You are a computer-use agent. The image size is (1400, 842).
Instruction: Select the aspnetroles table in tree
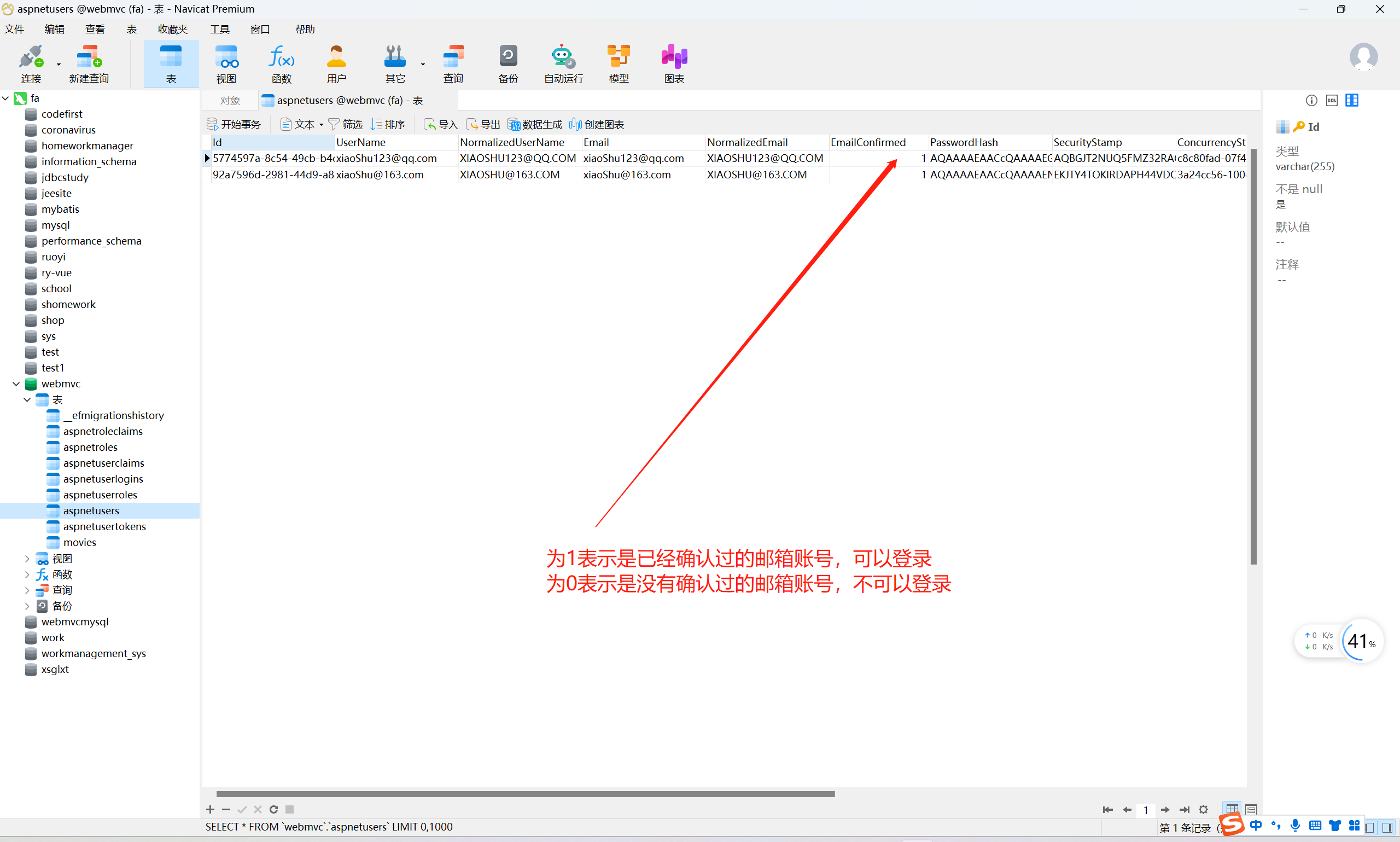(90, 447)
